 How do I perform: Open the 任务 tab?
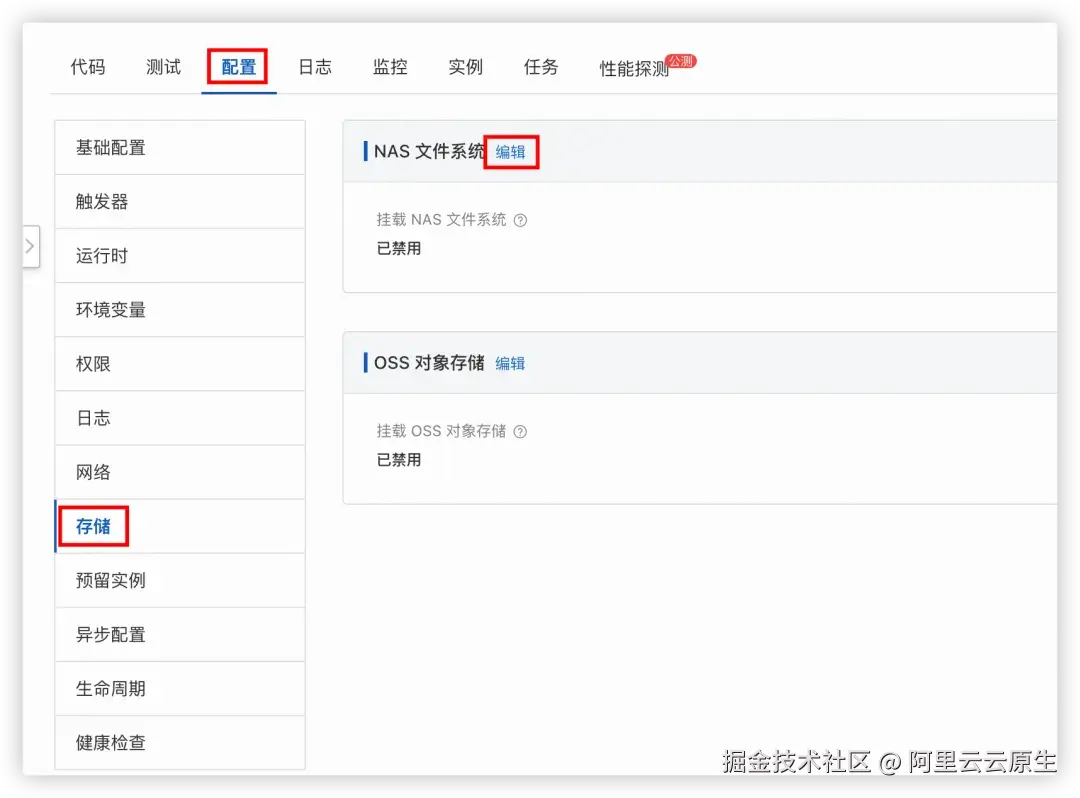click(539, 66)
